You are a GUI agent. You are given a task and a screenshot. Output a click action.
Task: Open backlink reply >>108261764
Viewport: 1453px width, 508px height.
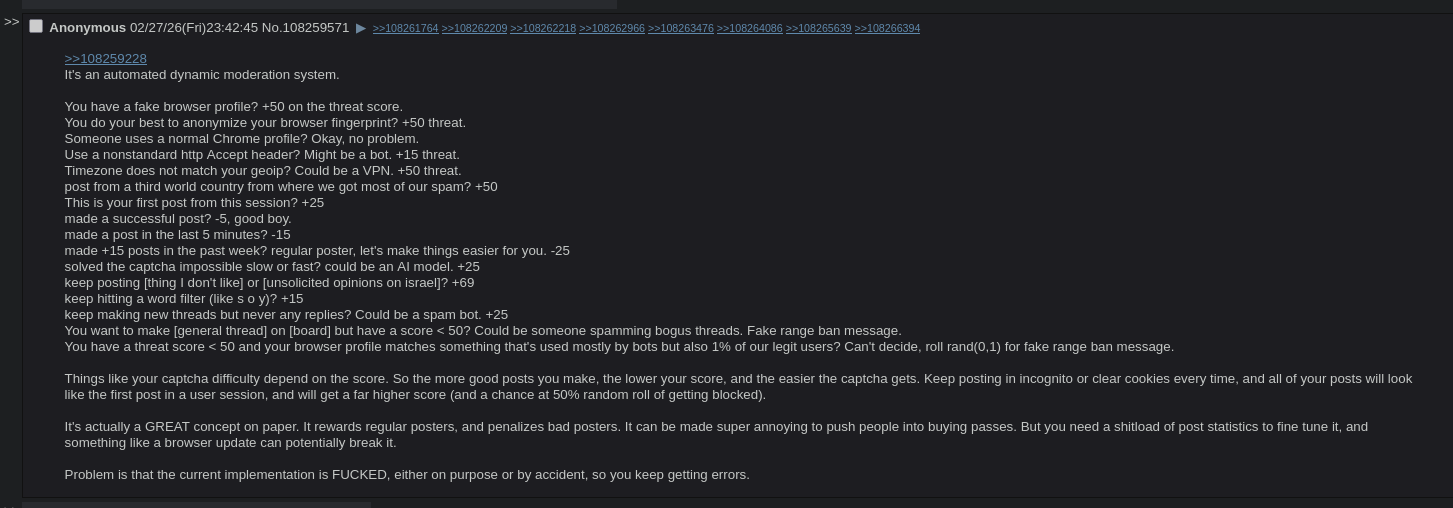coord(405,28)
